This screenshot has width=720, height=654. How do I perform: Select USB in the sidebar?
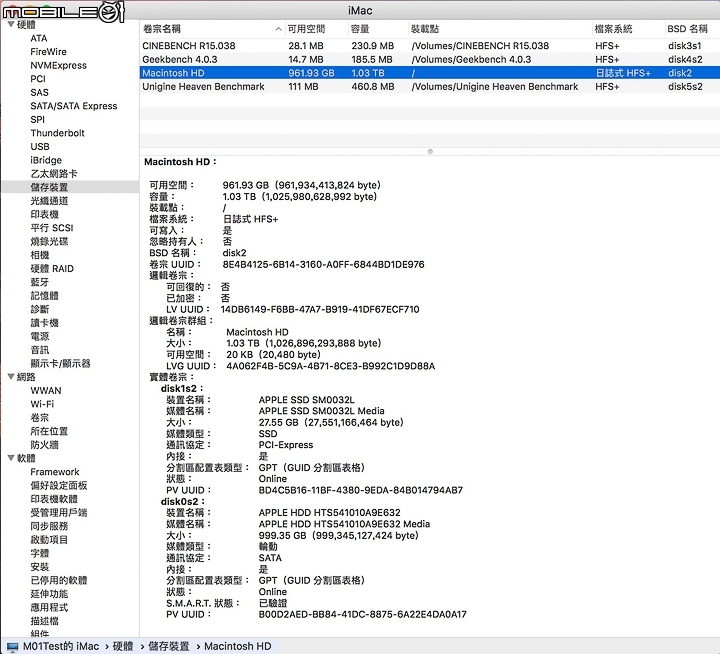coord(39,147)
